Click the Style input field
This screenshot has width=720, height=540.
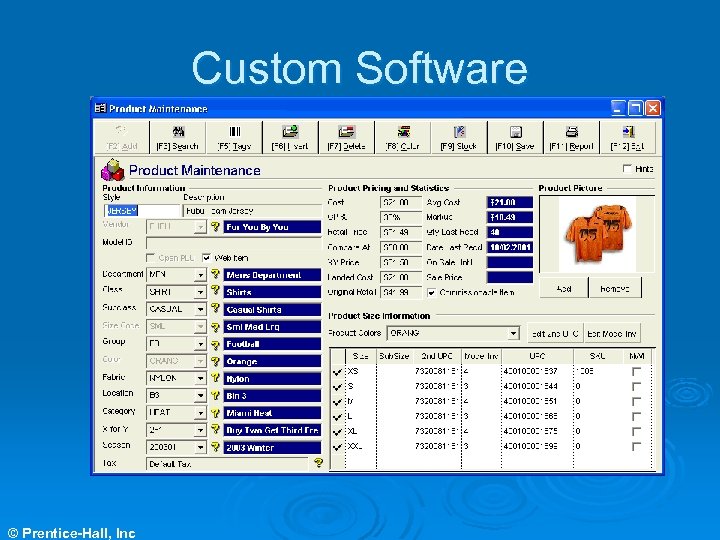point(142,211)
